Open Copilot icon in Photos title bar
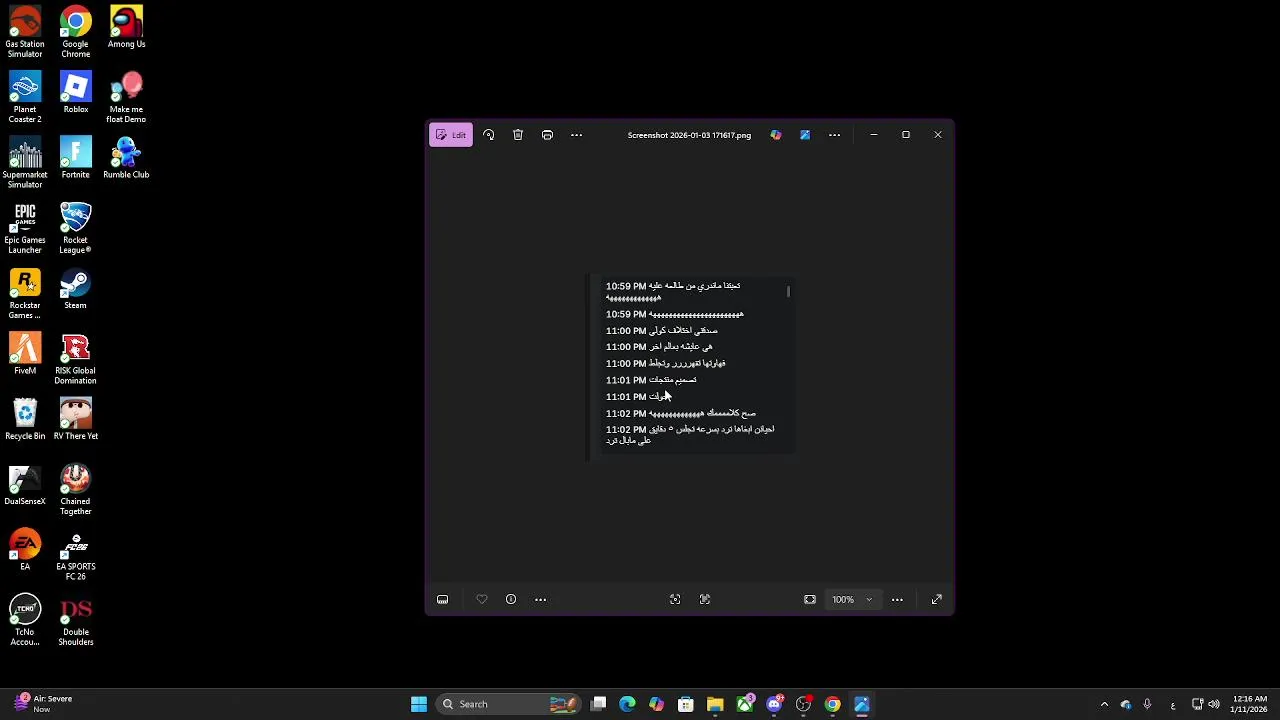Viewport: 1280px width, 720px height. [x=776, y=135]
